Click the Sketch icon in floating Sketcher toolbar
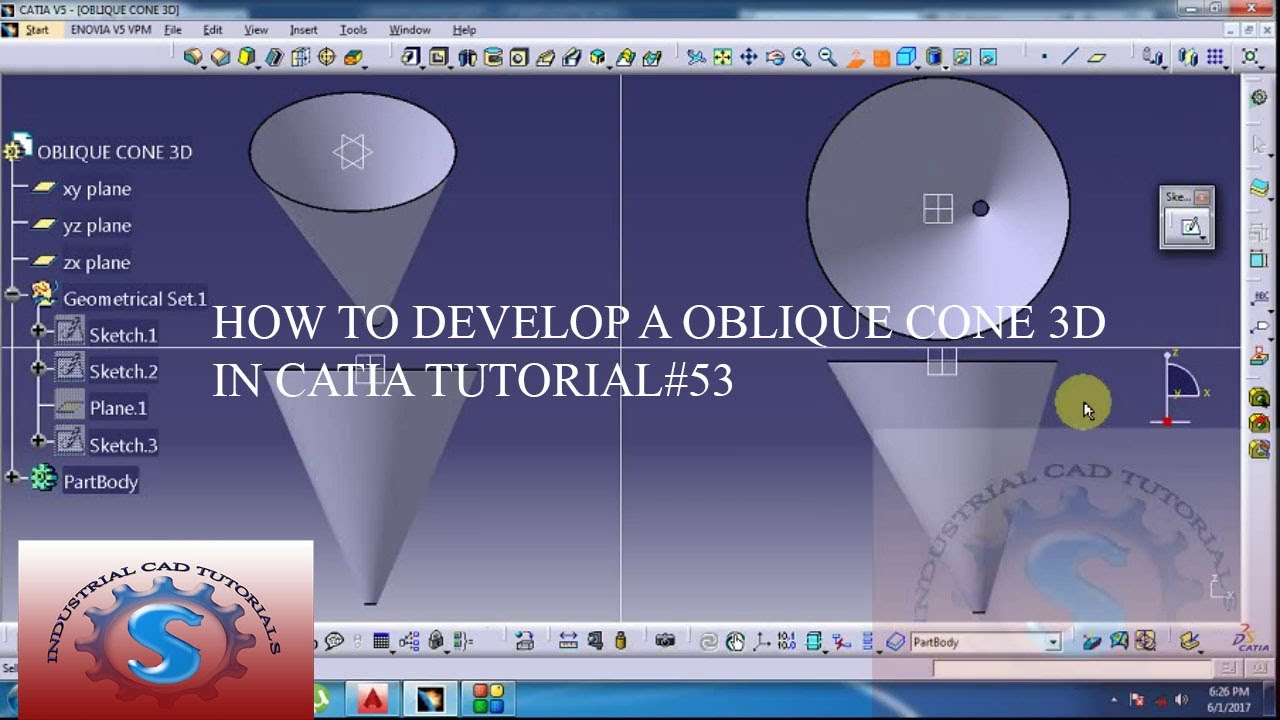This screenshot has width=1280, height=720. pos(1189,226)
